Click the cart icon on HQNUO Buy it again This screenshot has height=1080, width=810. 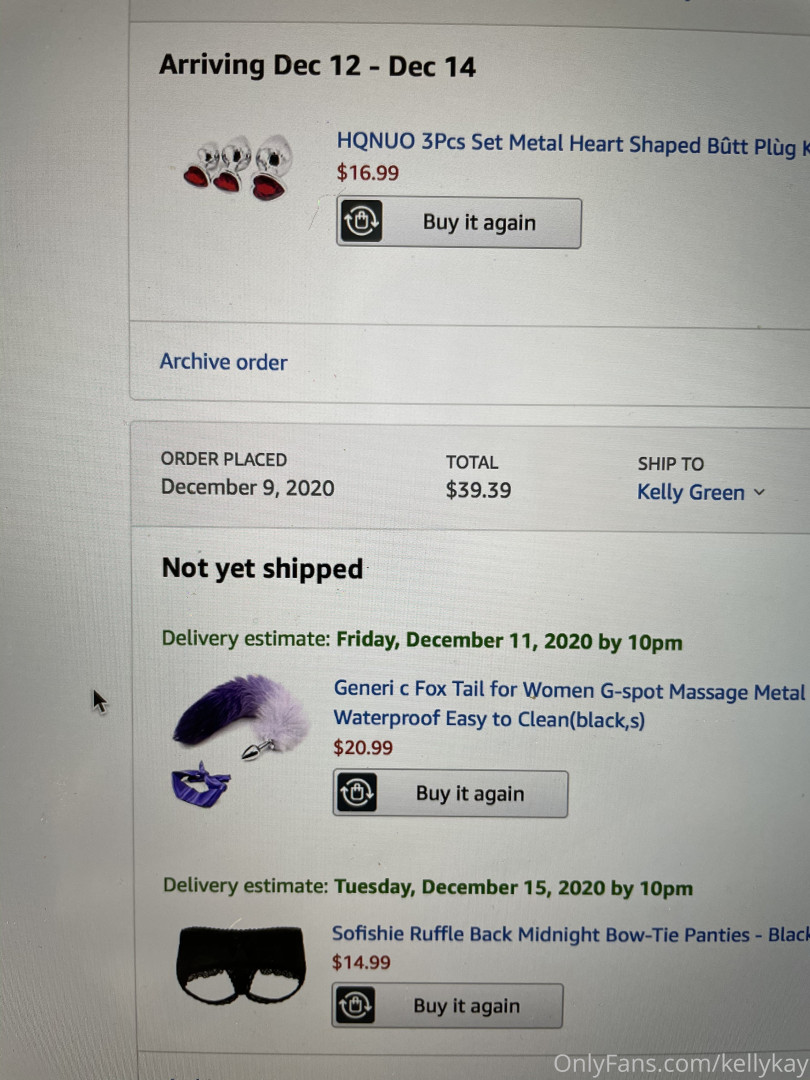pyautogui.click(x=360, y=223)
